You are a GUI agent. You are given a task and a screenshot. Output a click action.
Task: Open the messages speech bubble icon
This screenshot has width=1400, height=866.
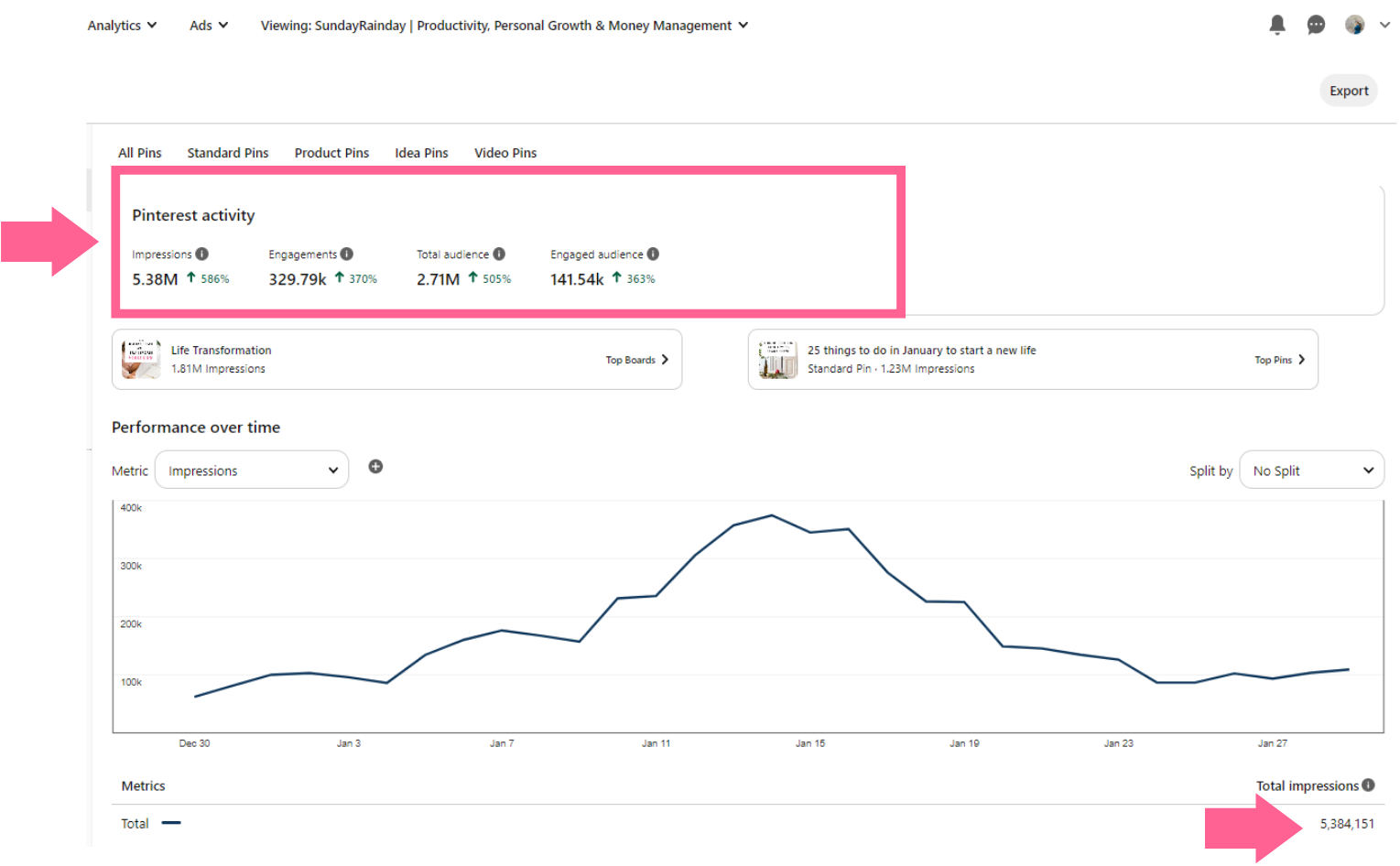1315,25
